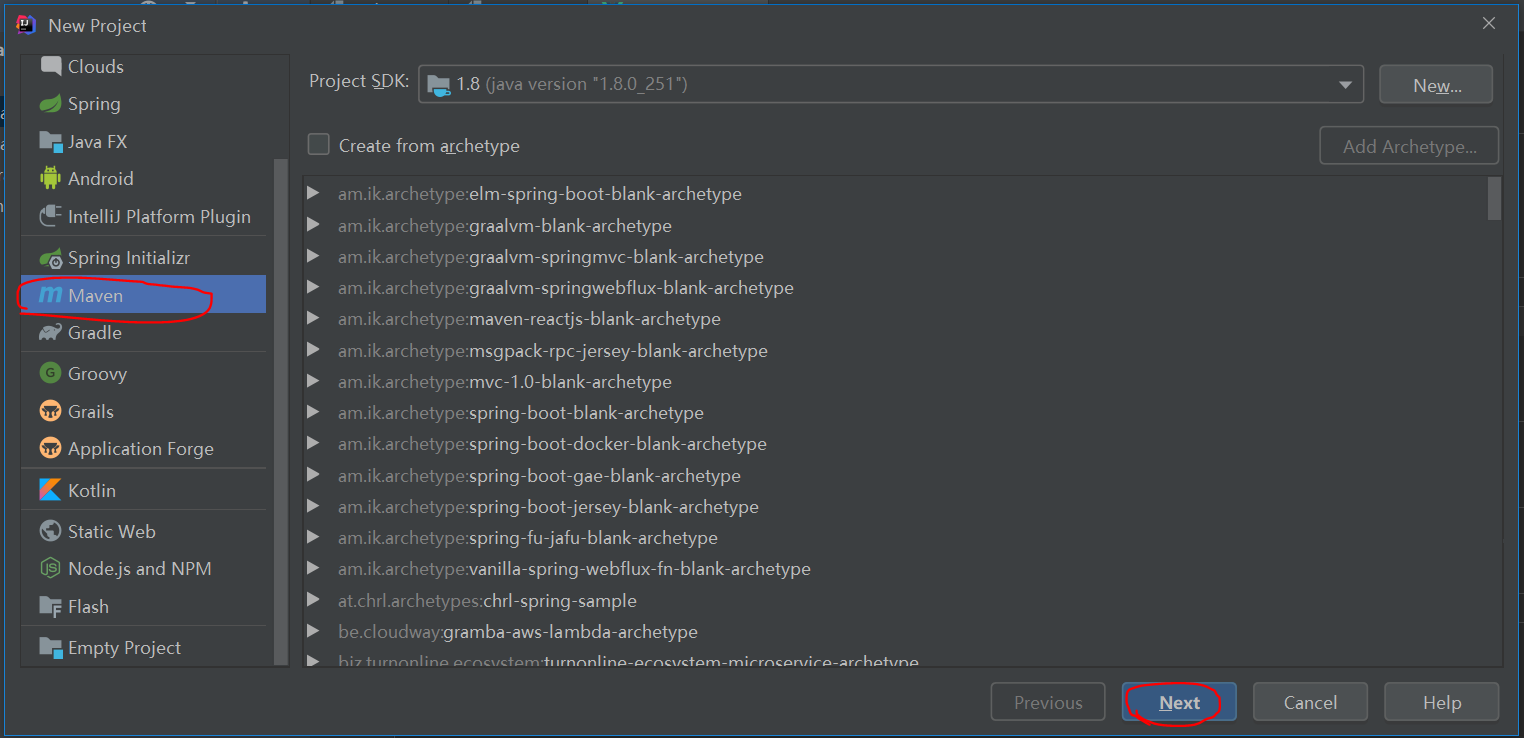Select at.chrl.archetypes:chrl-spring-sample text

pos(487,600)
